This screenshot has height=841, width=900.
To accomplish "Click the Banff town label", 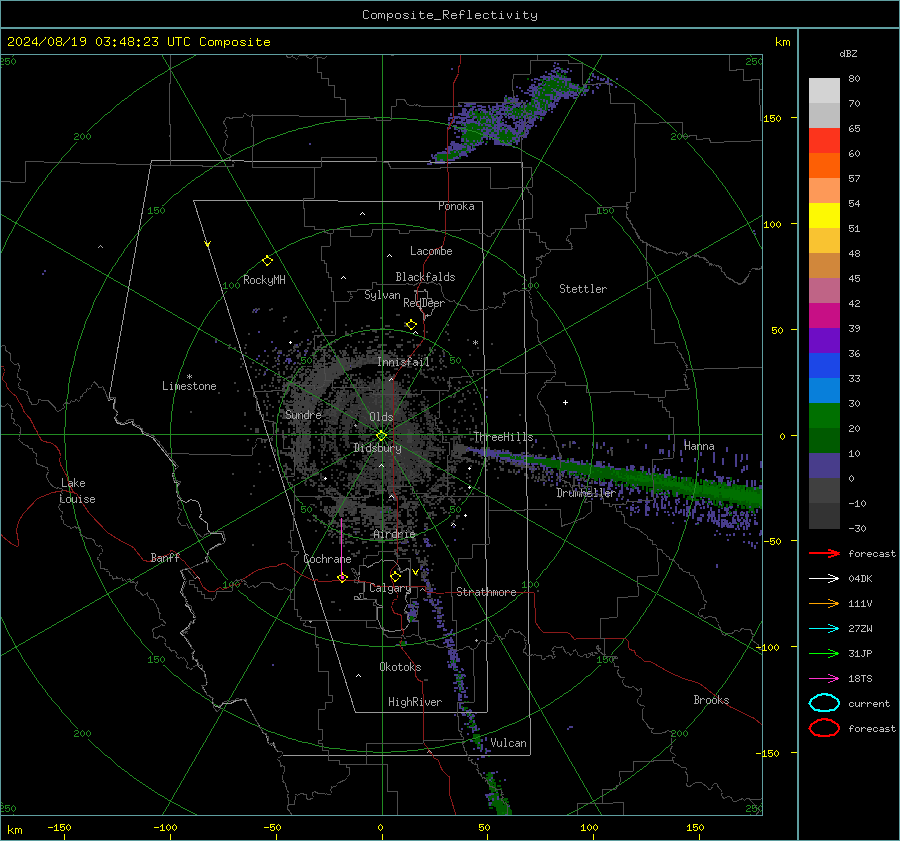I will coord(165,558).
